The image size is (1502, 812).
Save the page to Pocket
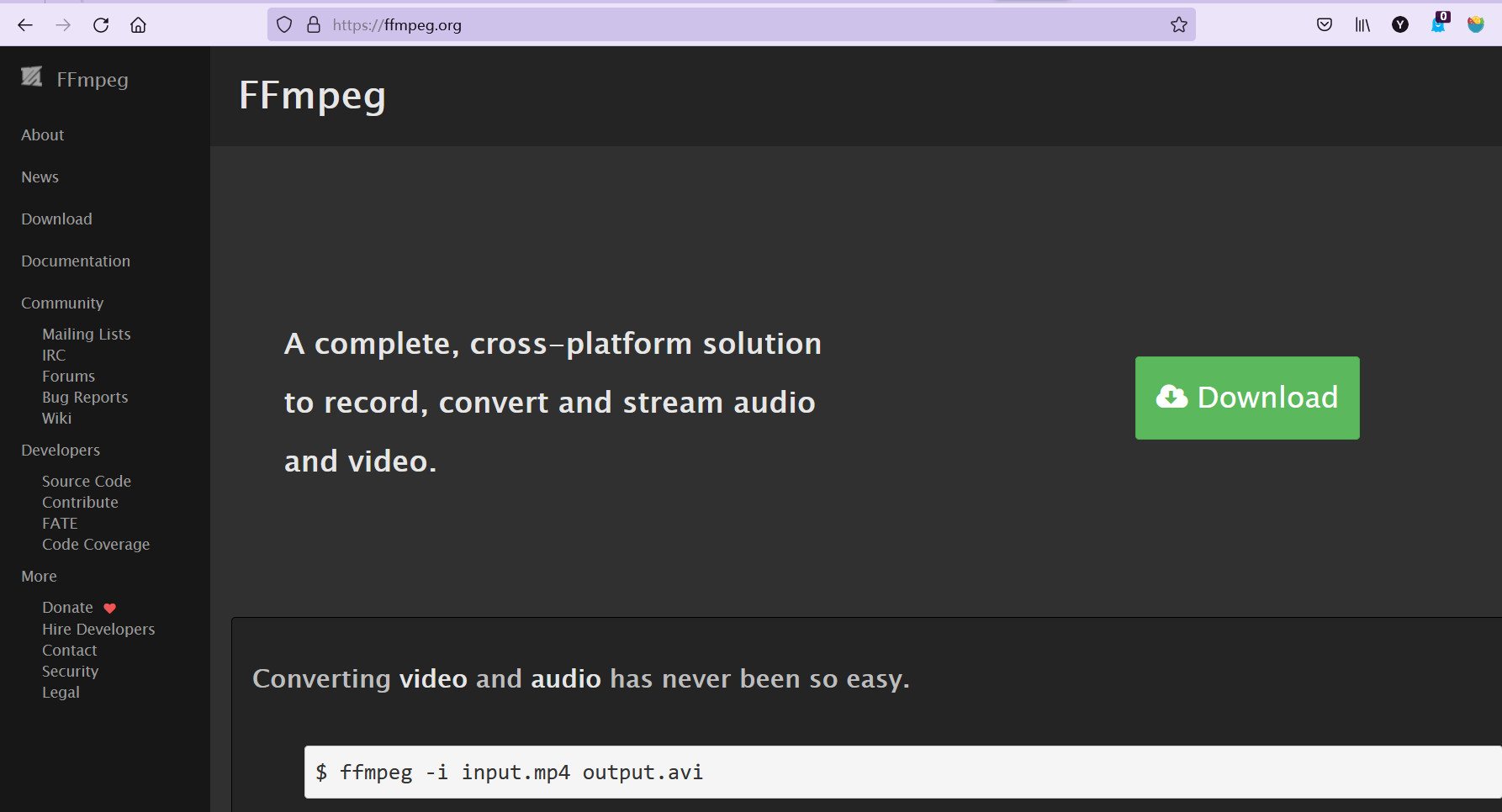[x=1324, y=24]
